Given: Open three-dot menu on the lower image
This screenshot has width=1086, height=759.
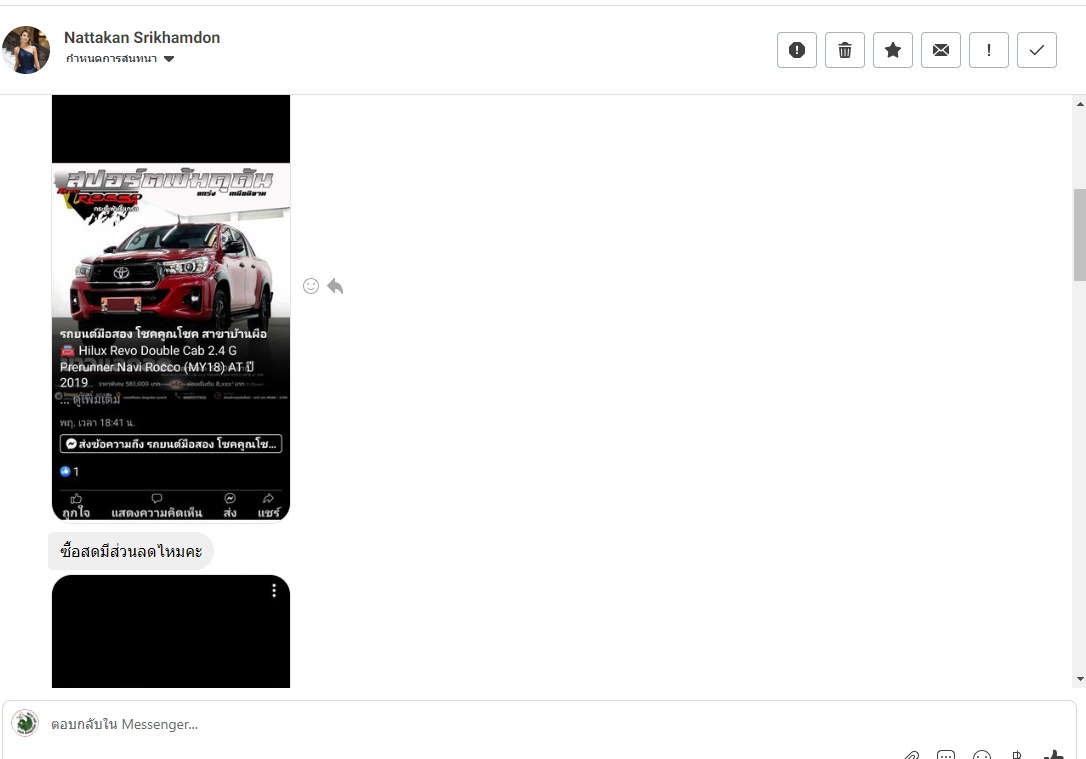Looking at the screenshot, I should 274,591.
